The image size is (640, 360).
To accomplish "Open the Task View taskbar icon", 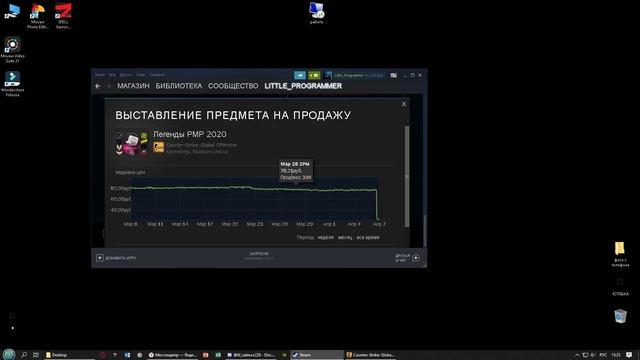I will pos(36,355).
